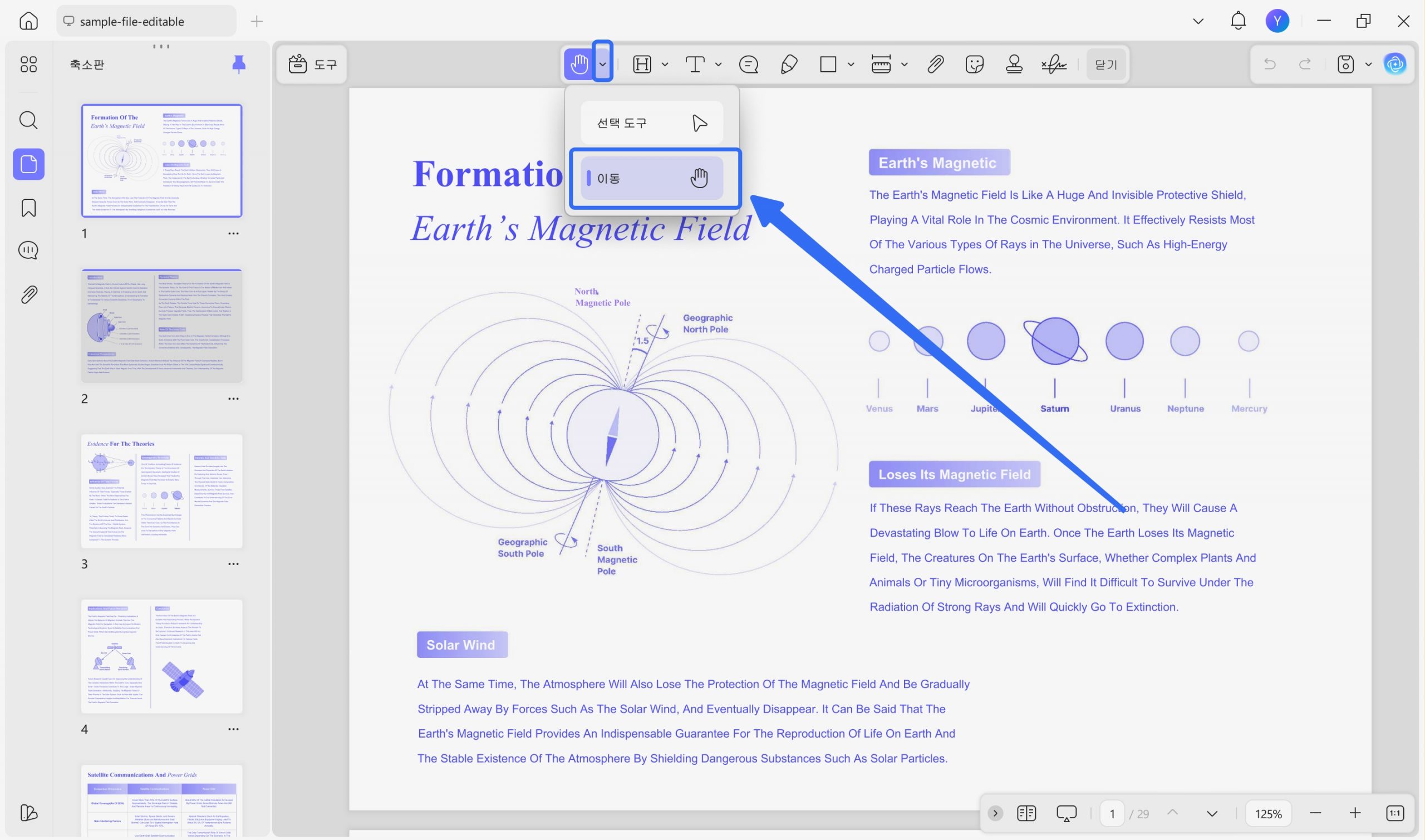Toggle the thumbnails panel sidebar button

click(28, 164)
